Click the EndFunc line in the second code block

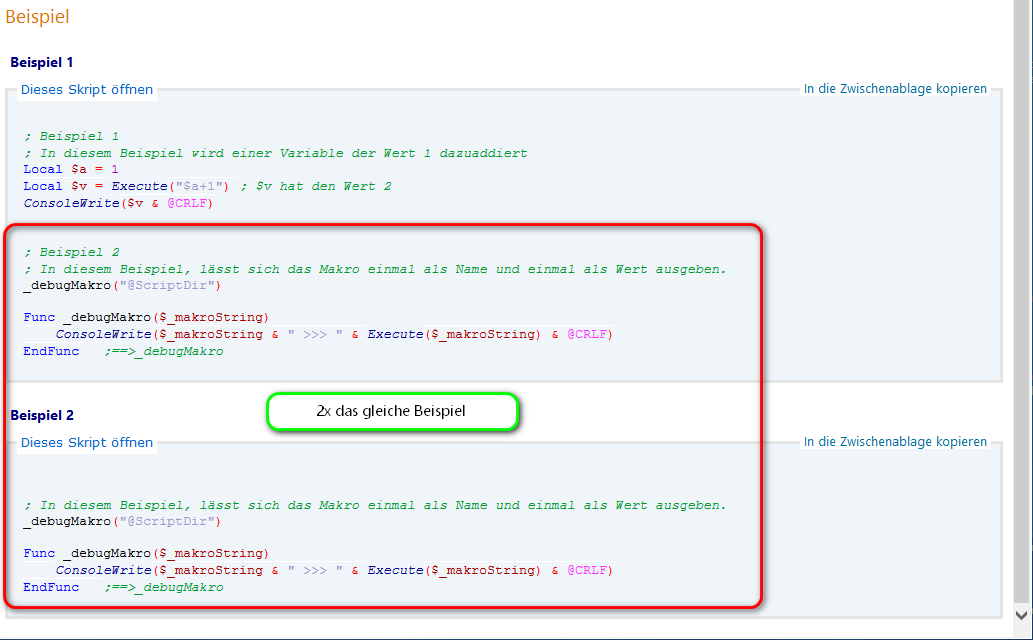[51, 587]
